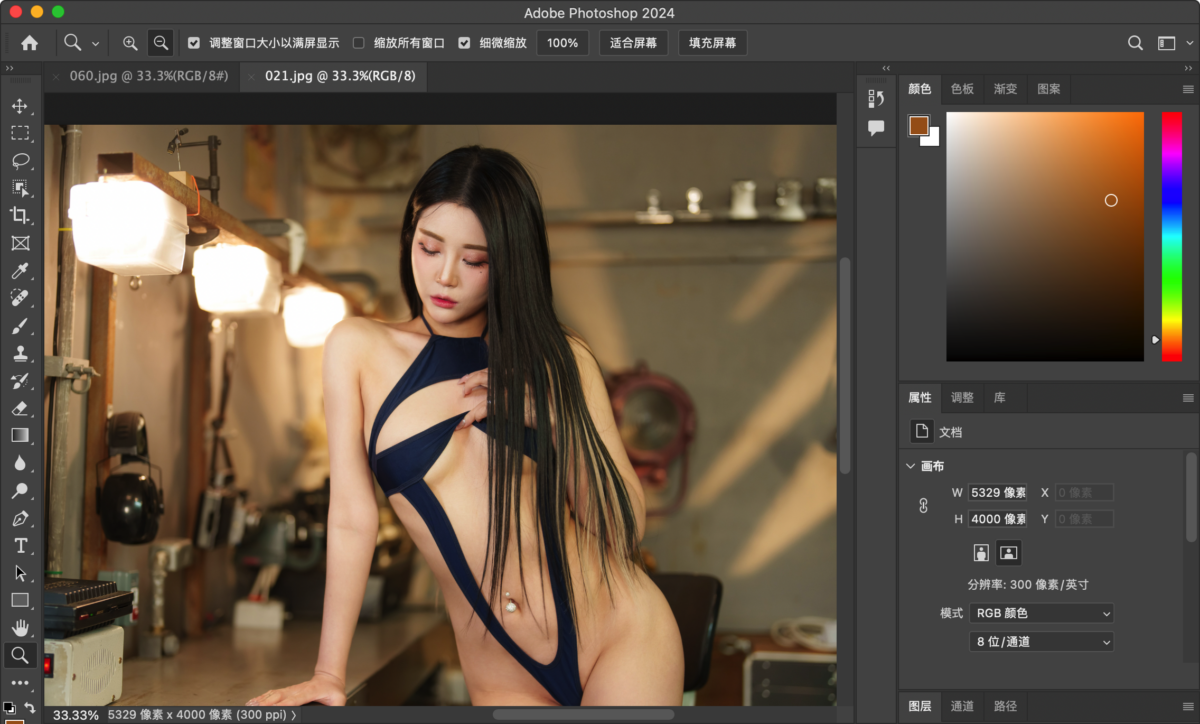
Task: Switch to the 库 tab
Action: tap(999, 397)
